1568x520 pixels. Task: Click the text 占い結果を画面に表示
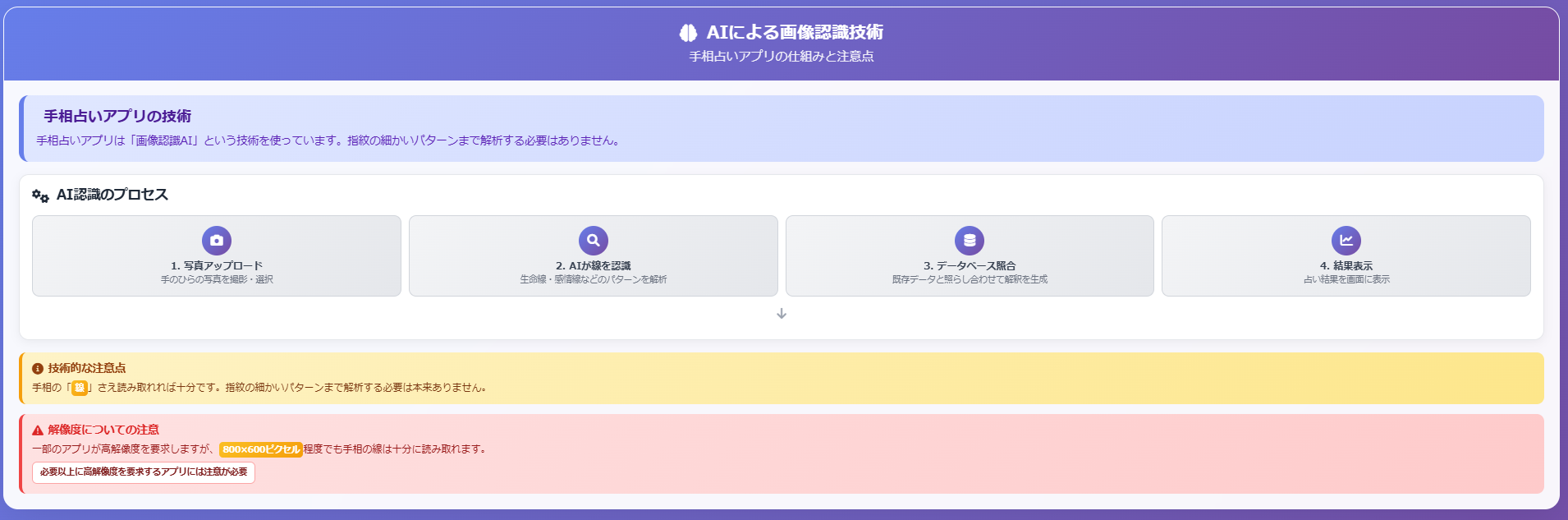coord(1346,280)
